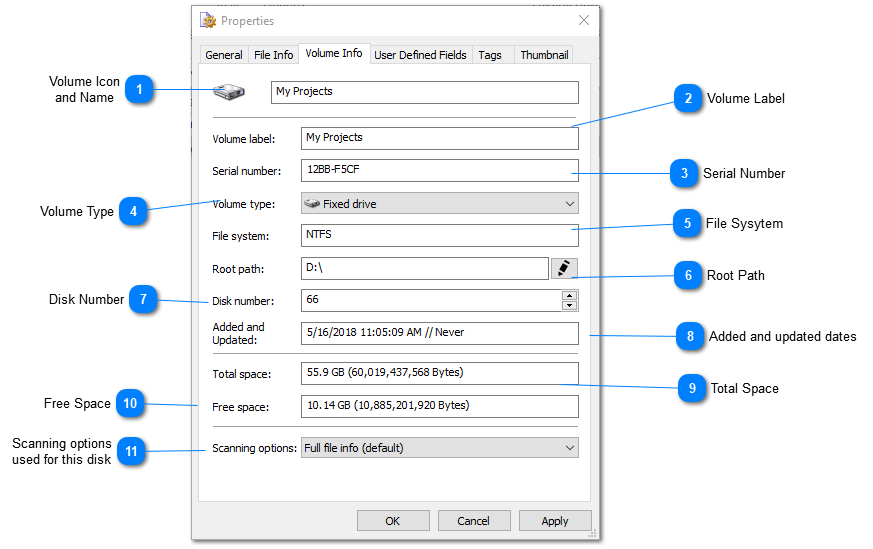Screen dimensions: 873x549
Task: Click the Cancel button
Action: pyautogui.click(x=473, y=521)
